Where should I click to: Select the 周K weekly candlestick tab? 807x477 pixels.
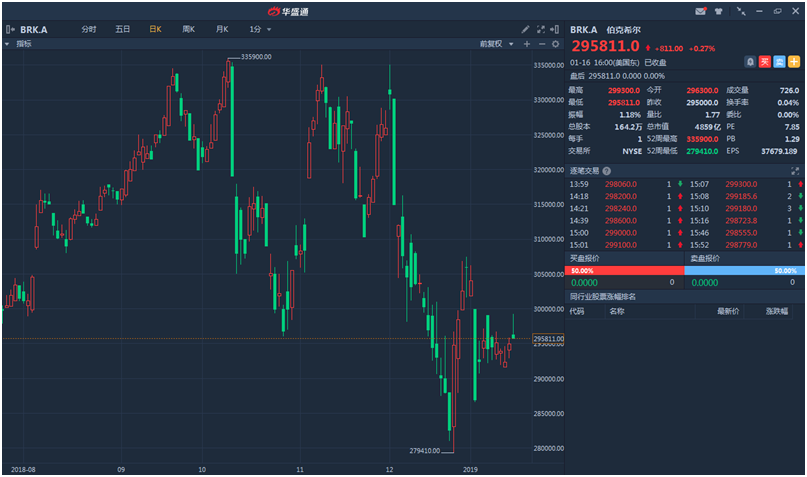point(188,29)
